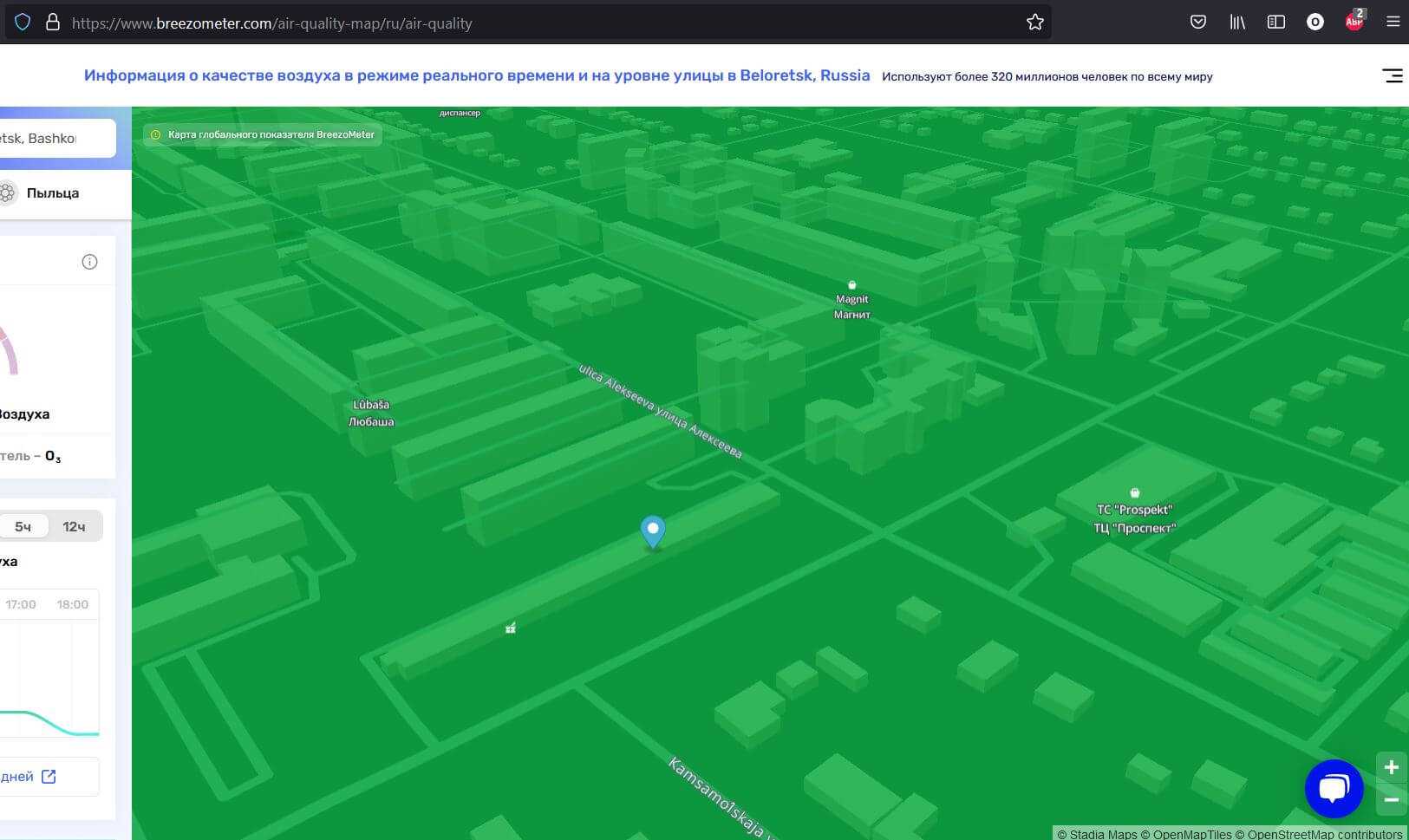Screen dimensions: 1409x840
Task: Click the blue location pin on map
Action: coord(652,531)
